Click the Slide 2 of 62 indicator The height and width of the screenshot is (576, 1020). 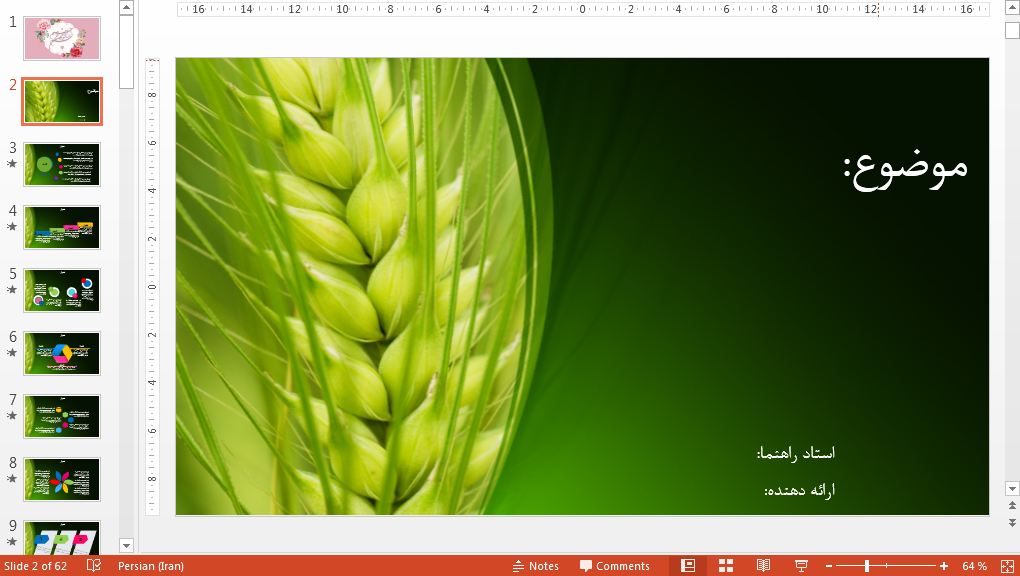[x=35, y=565]
